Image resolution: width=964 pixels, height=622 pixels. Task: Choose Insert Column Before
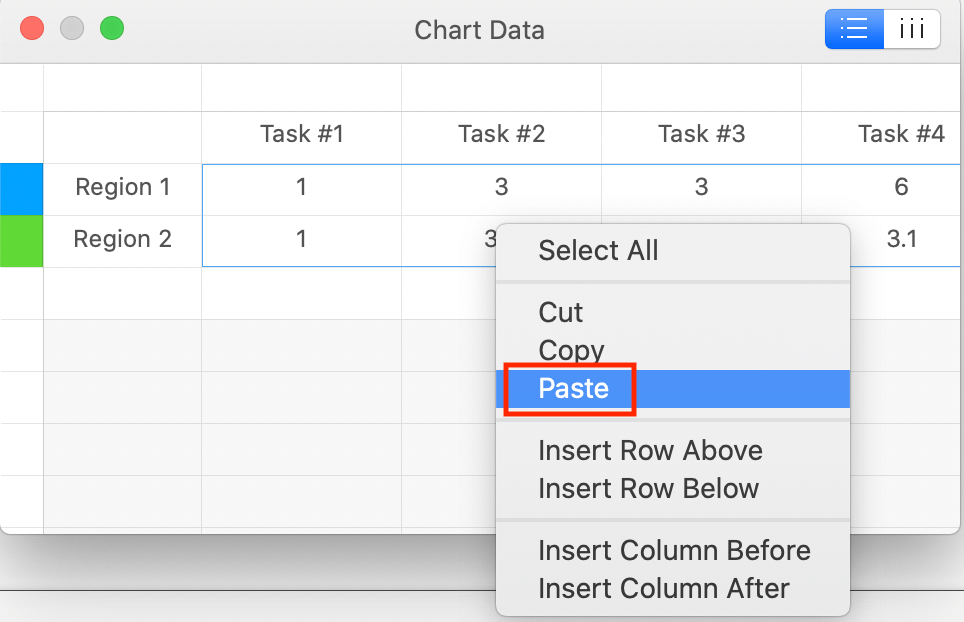coord(674,550)
